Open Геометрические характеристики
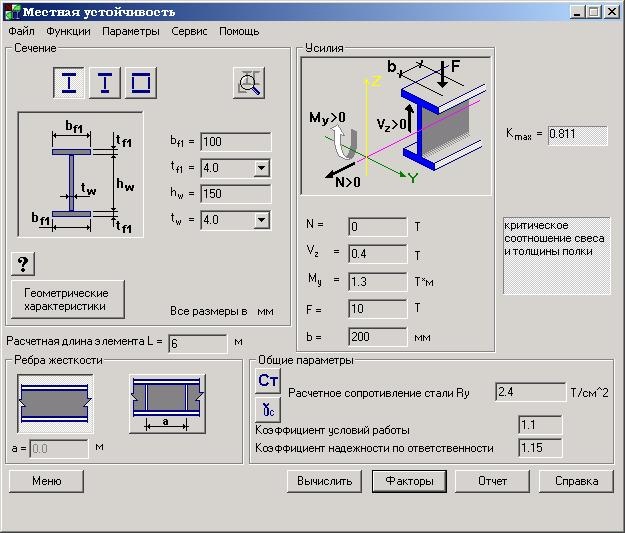 click(x=68, y=298)
